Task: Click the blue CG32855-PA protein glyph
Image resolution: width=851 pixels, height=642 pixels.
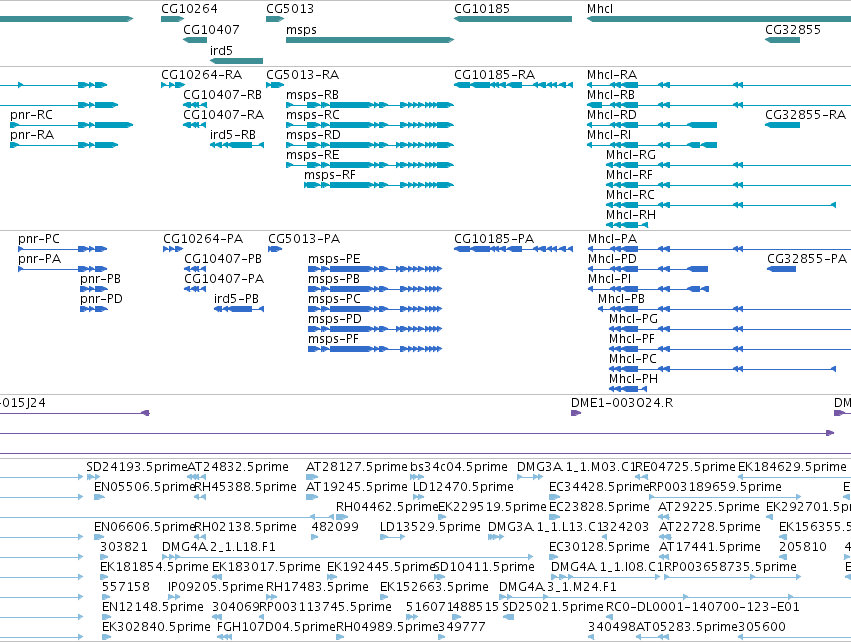Action: pos(782,269)
